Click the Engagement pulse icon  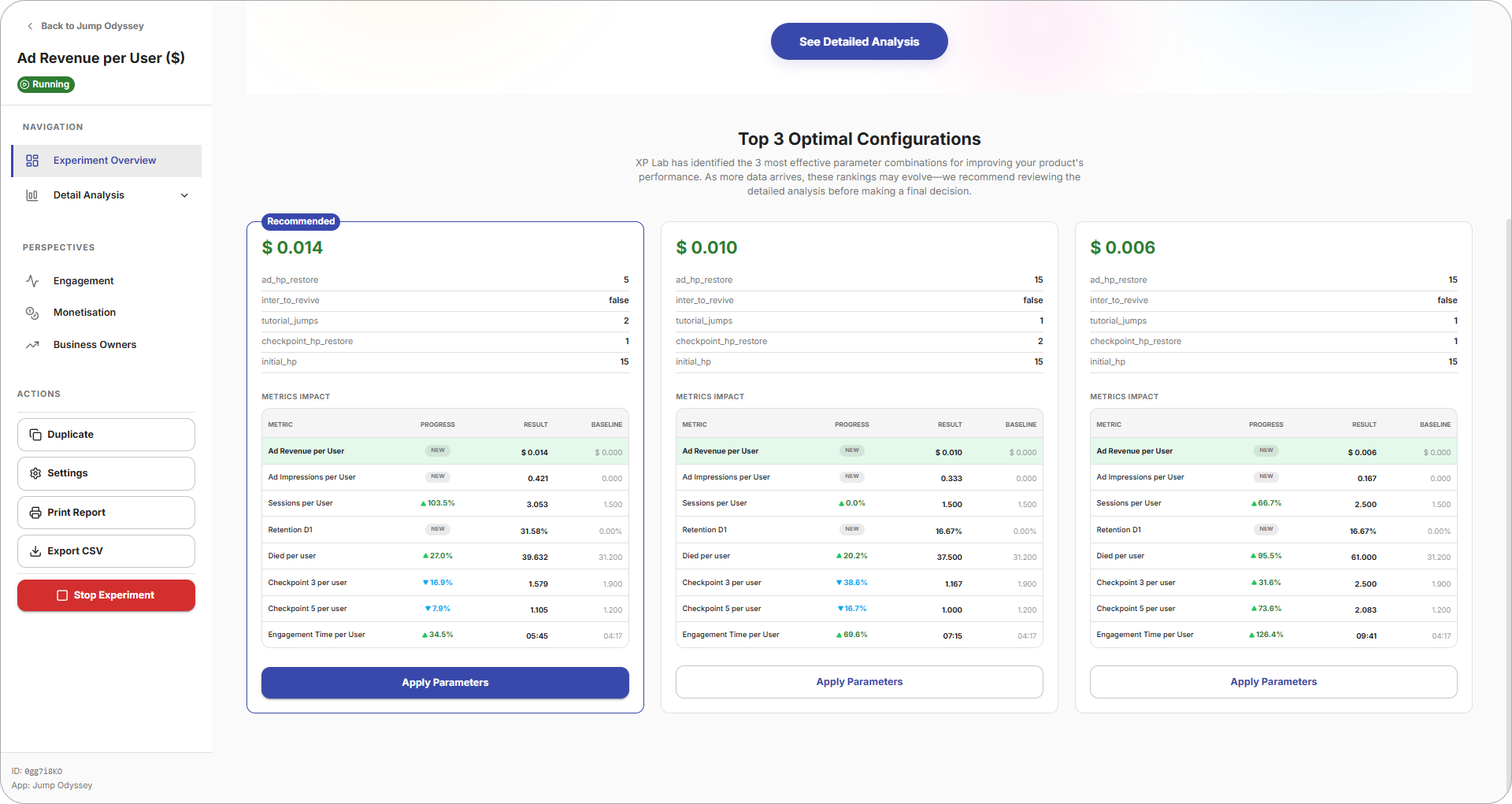(32, 281)
